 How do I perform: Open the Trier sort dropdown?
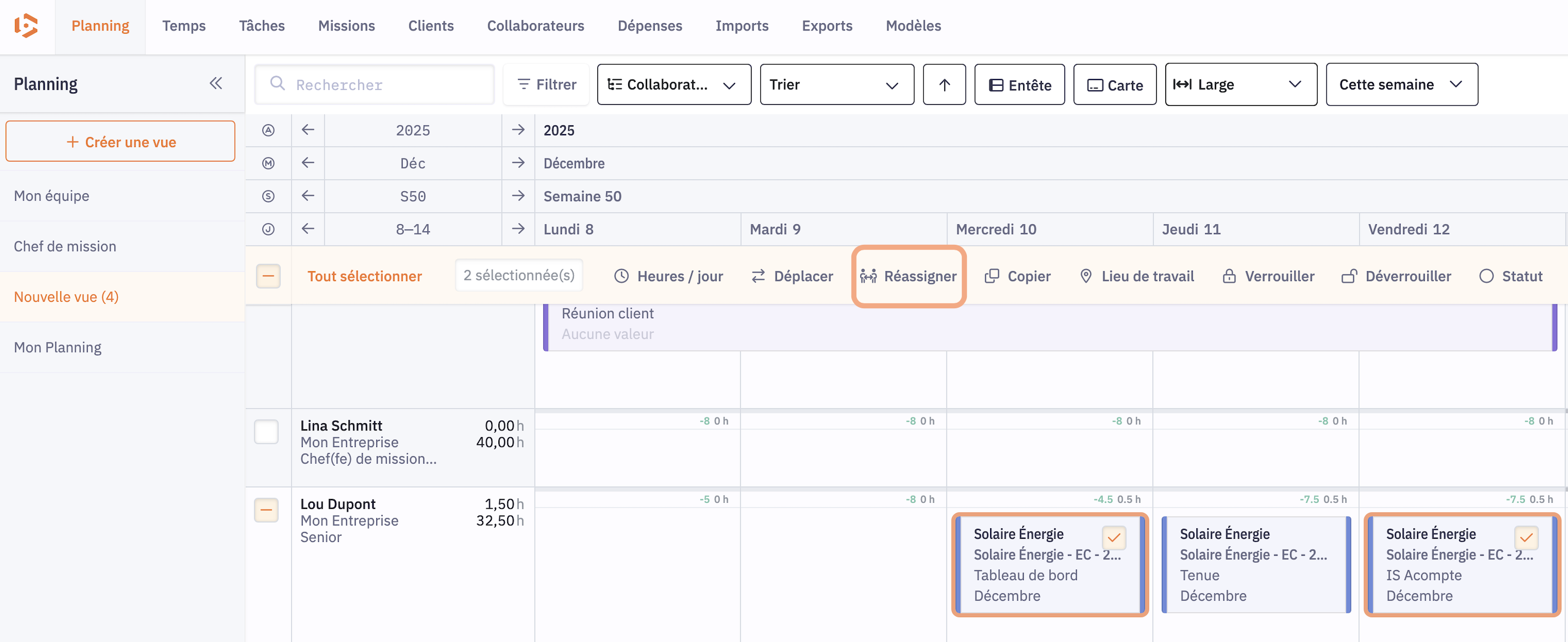click(x=836, y=85)
